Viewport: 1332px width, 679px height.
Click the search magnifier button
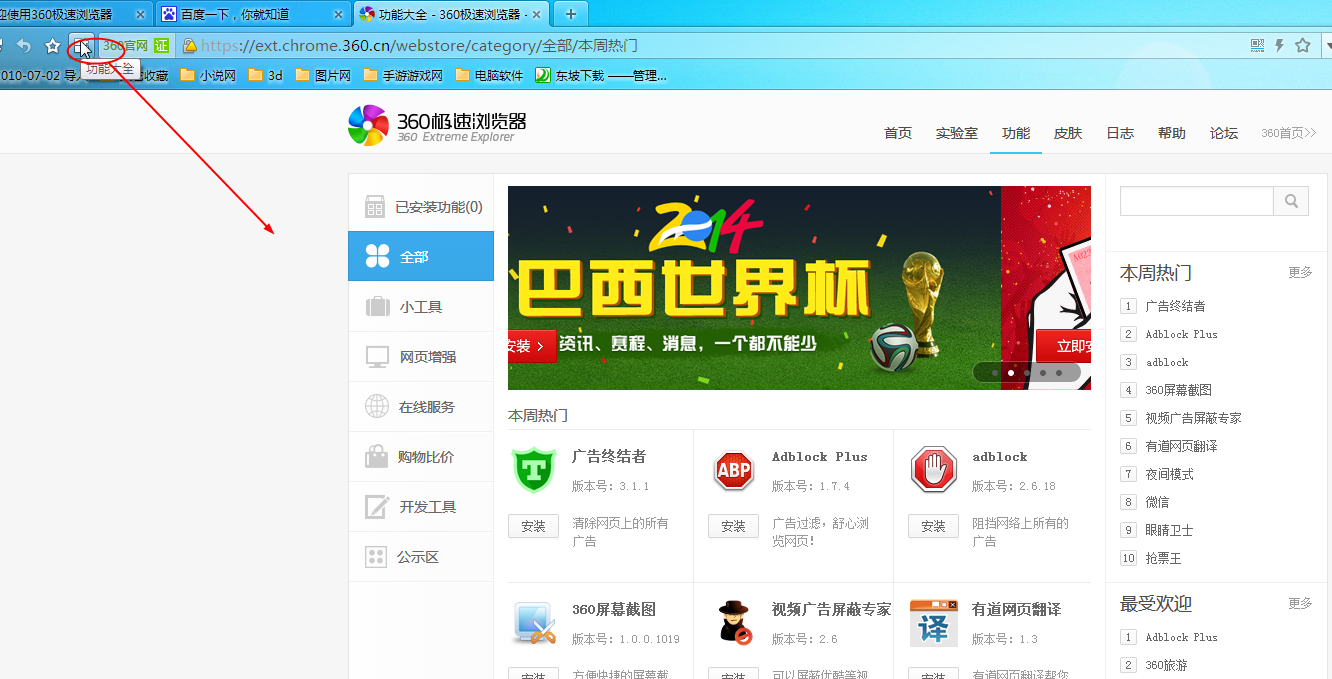tap(1291, 201)
